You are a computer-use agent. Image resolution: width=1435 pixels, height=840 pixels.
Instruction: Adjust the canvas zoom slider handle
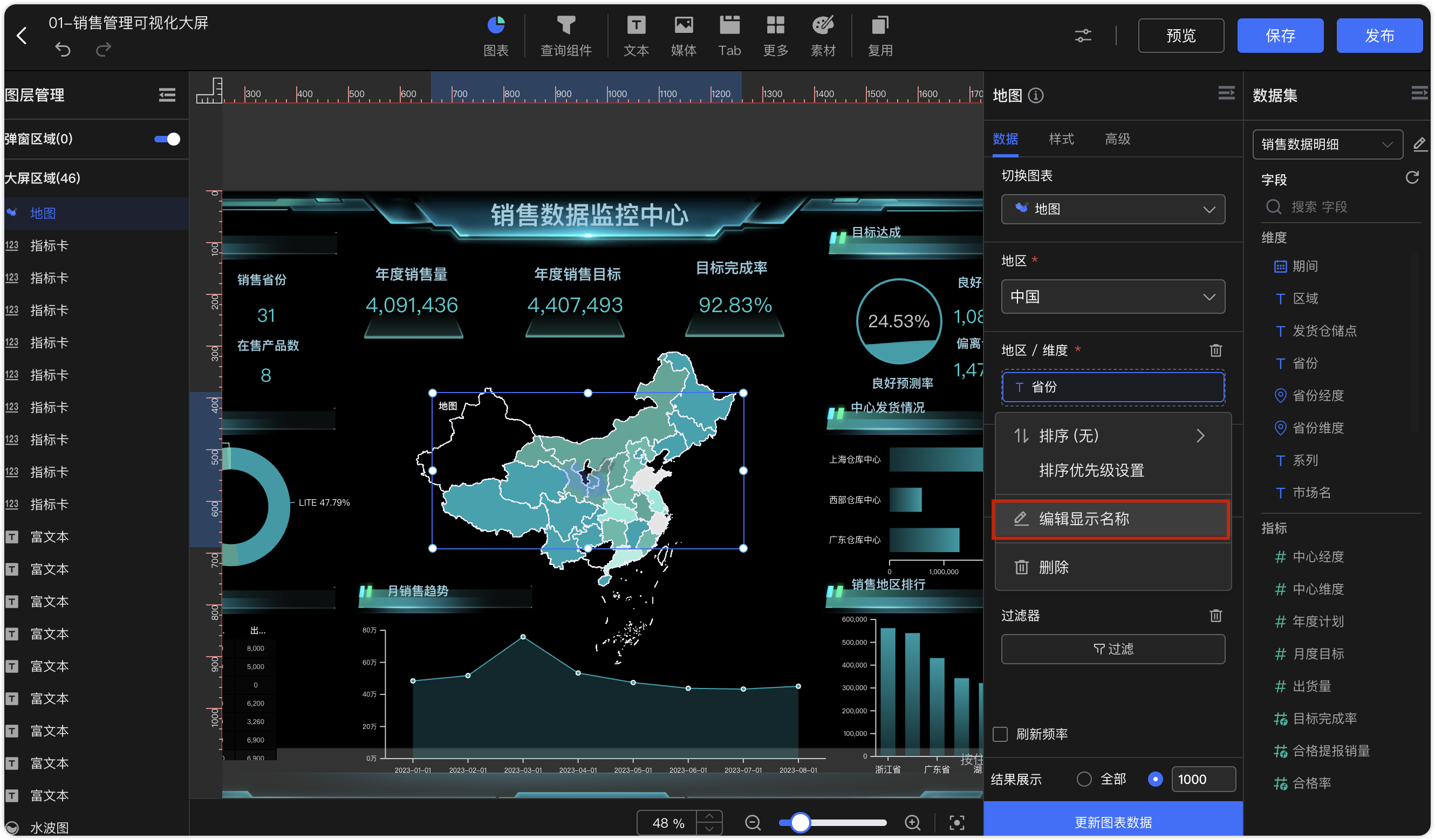(x=800, y=822)
